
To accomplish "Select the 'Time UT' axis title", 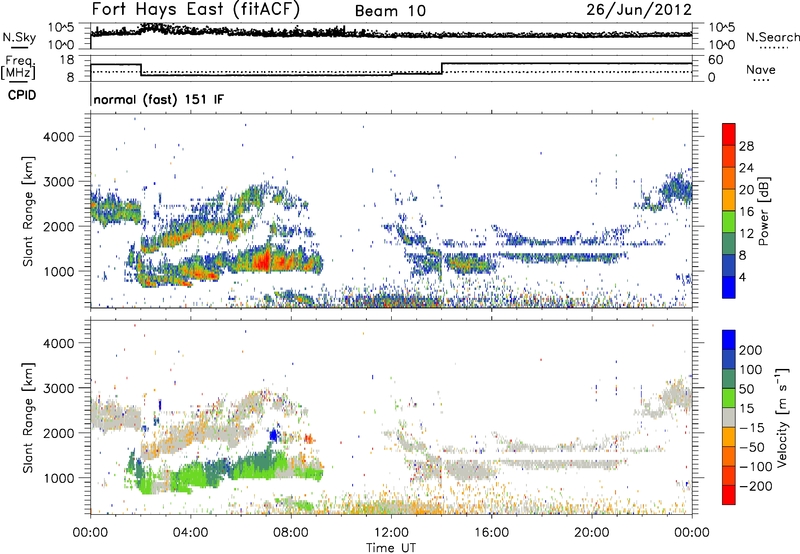I will tap(391, 548).
